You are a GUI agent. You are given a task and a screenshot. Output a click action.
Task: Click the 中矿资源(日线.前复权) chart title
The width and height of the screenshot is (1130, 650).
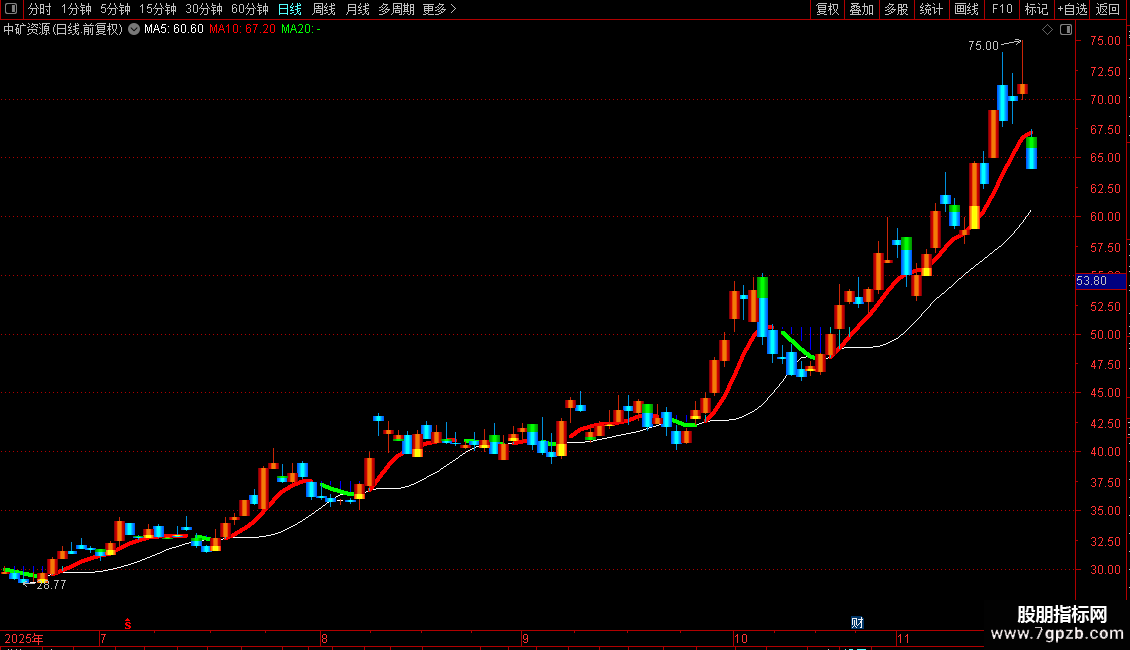click(x=63, y=30)
